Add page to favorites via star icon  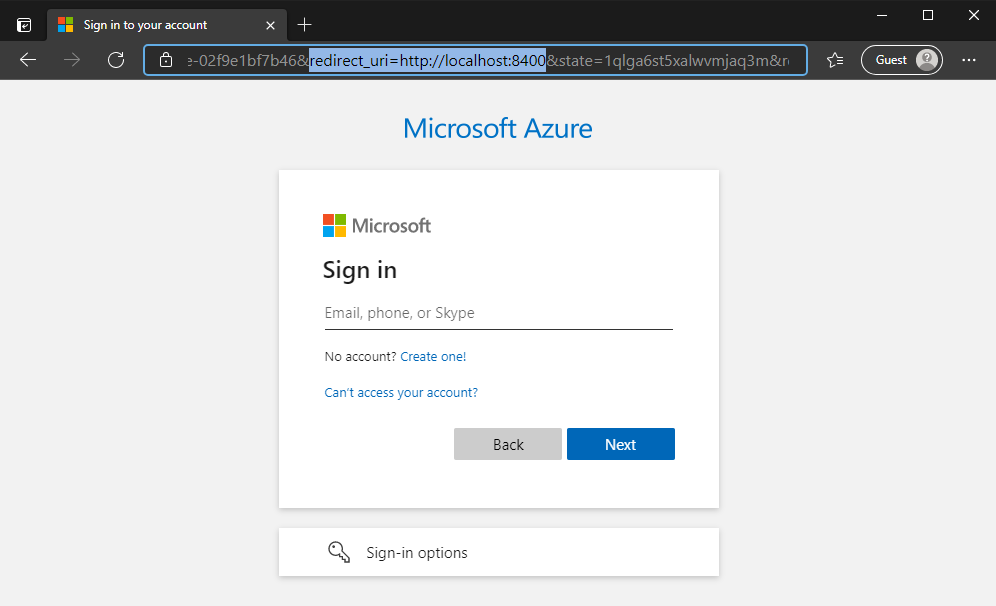[835, 60]
